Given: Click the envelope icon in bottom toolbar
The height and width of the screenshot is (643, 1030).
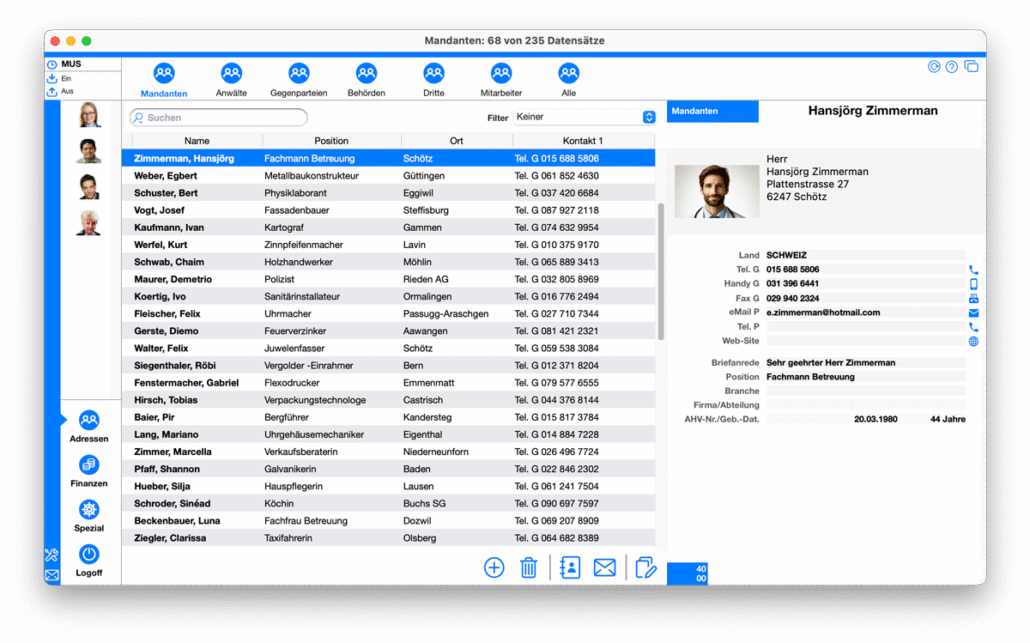Looking at the screenshot, I should coord(604,568).
